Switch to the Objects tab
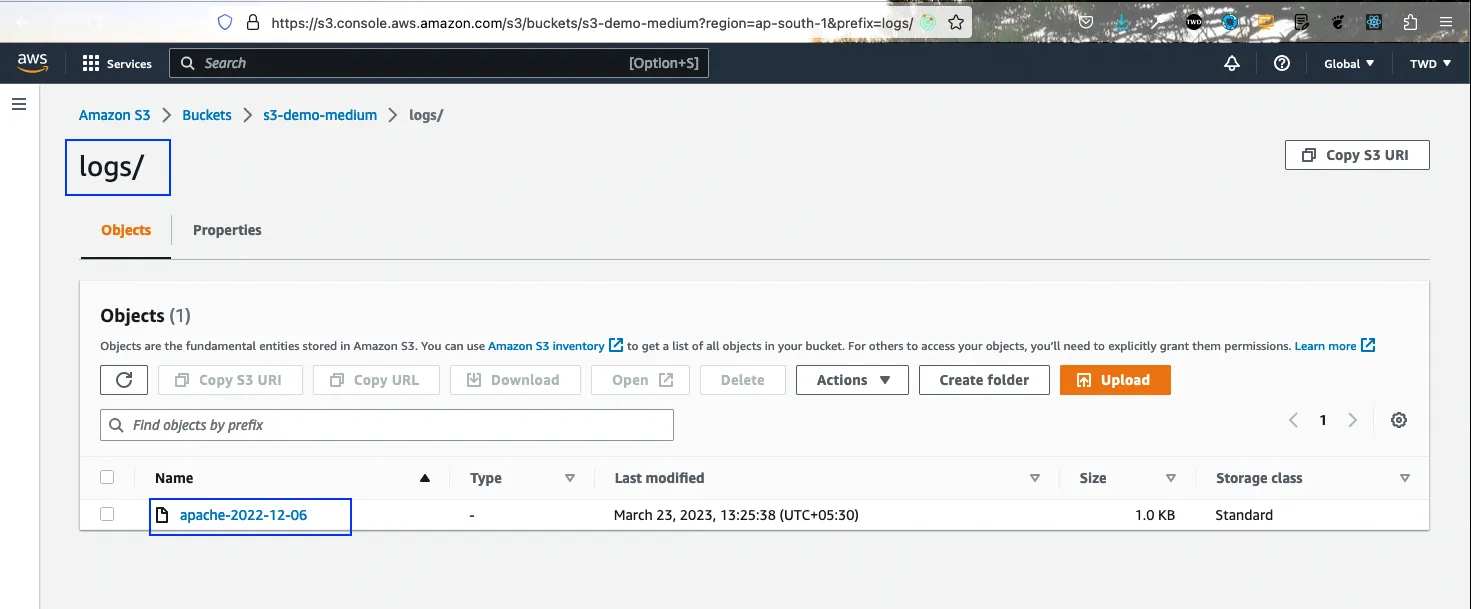This screenshot has height=609, width=1471. tap(126, 230)
